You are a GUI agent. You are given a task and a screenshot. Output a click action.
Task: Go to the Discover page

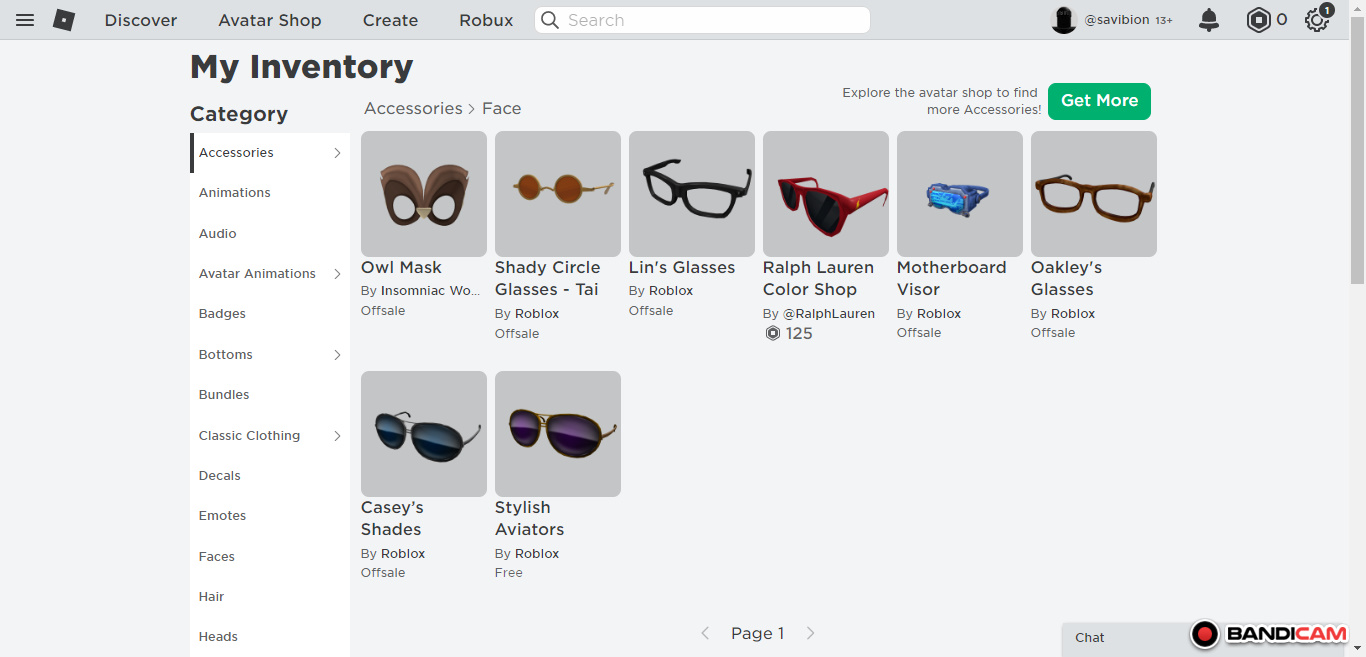(141, 20)
